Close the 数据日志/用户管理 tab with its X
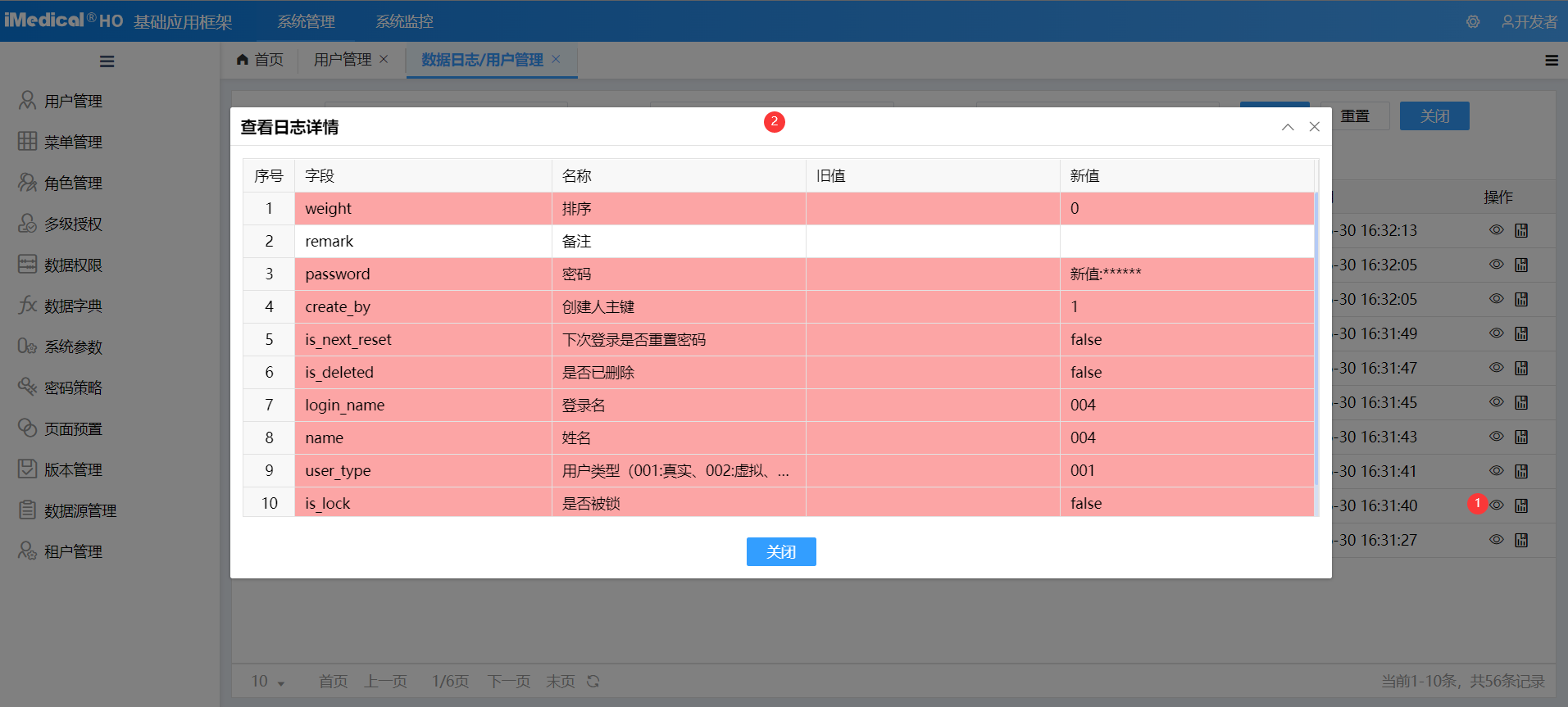The image size is (1568, 707). tap(556, 59)
